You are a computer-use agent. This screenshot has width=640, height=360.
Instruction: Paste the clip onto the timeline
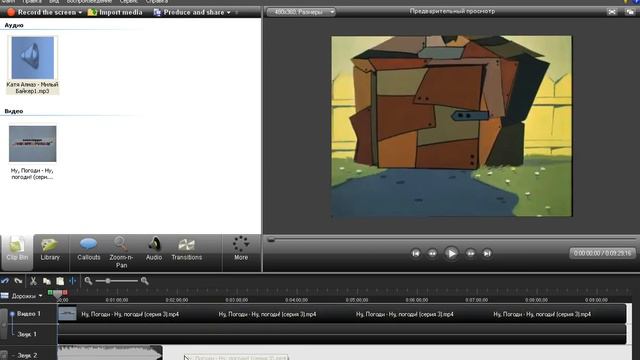(x=60, y=281)
